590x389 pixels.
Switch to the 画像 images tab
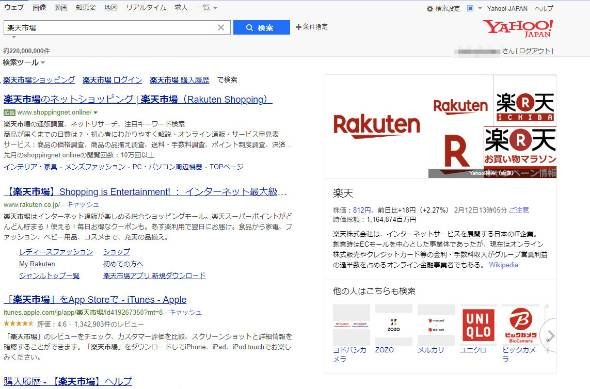pos(39,7)
